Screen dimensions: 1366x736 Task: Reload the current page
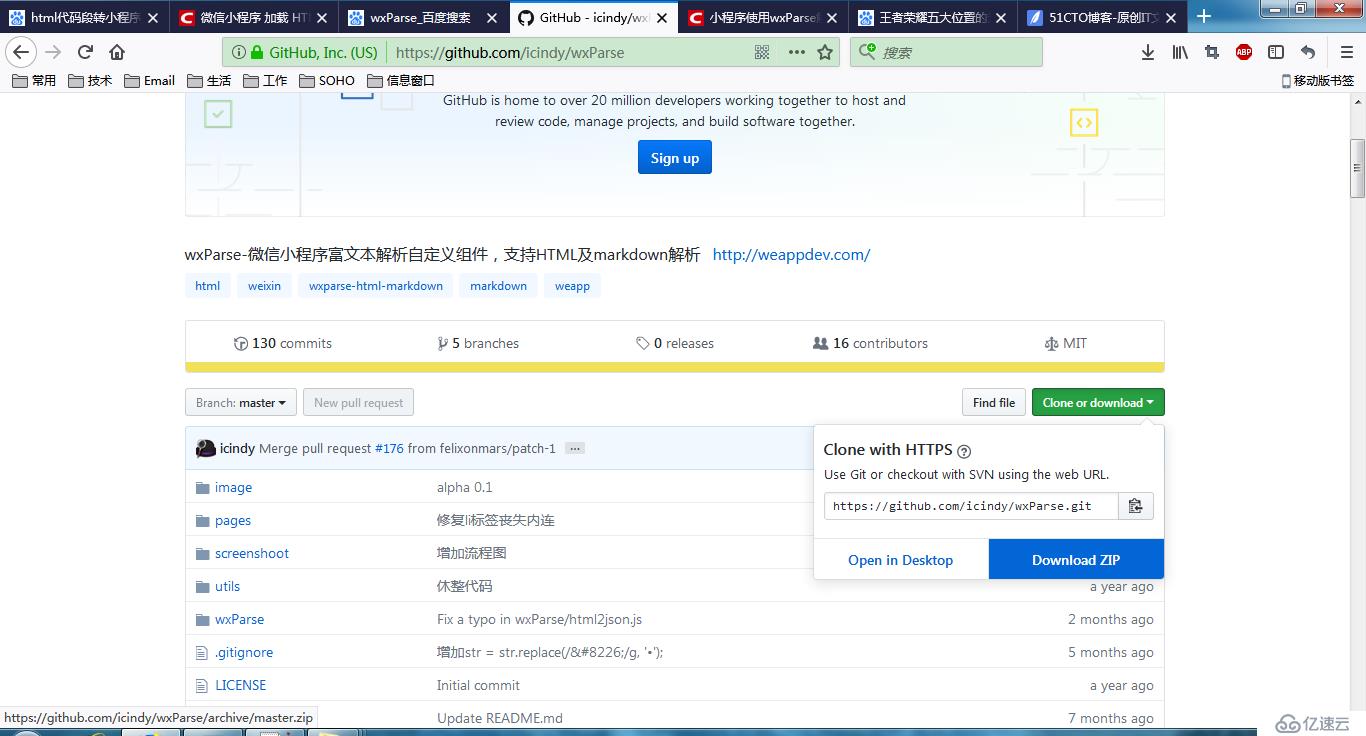86,52
